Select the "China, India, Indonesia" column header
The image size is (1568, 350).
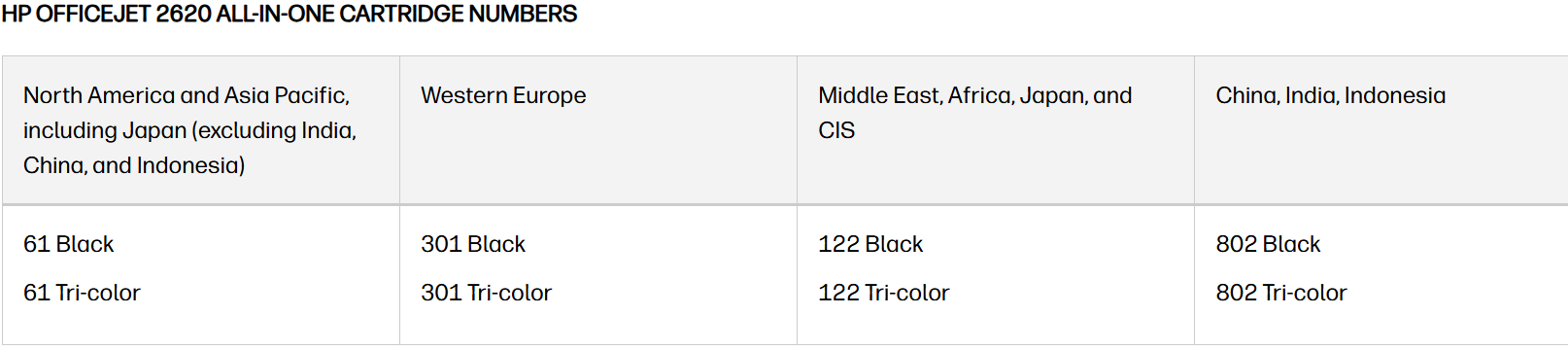[x=1331, y=95]
